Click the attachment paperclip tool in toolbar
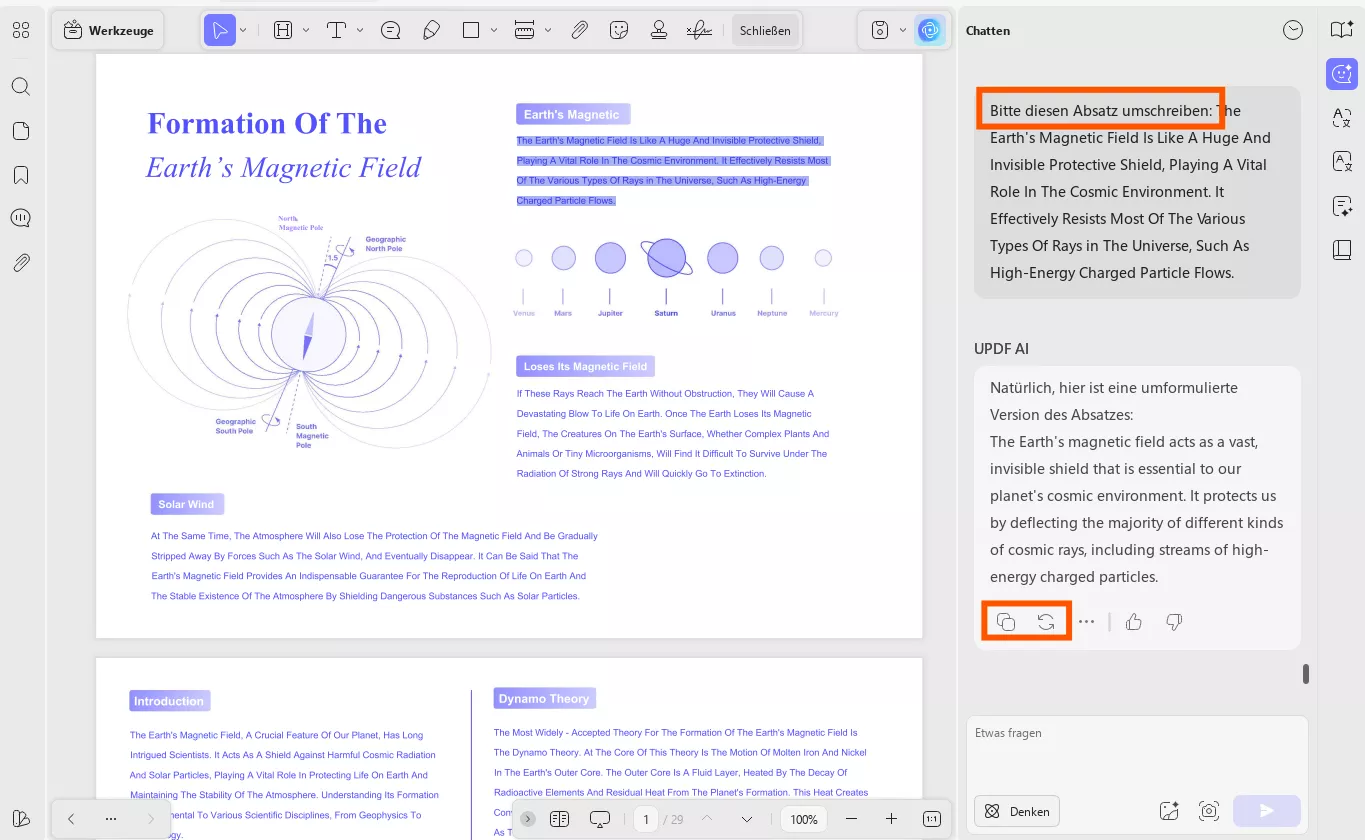Viewport: 1365px width, 840px height. [x=579, y=30]
